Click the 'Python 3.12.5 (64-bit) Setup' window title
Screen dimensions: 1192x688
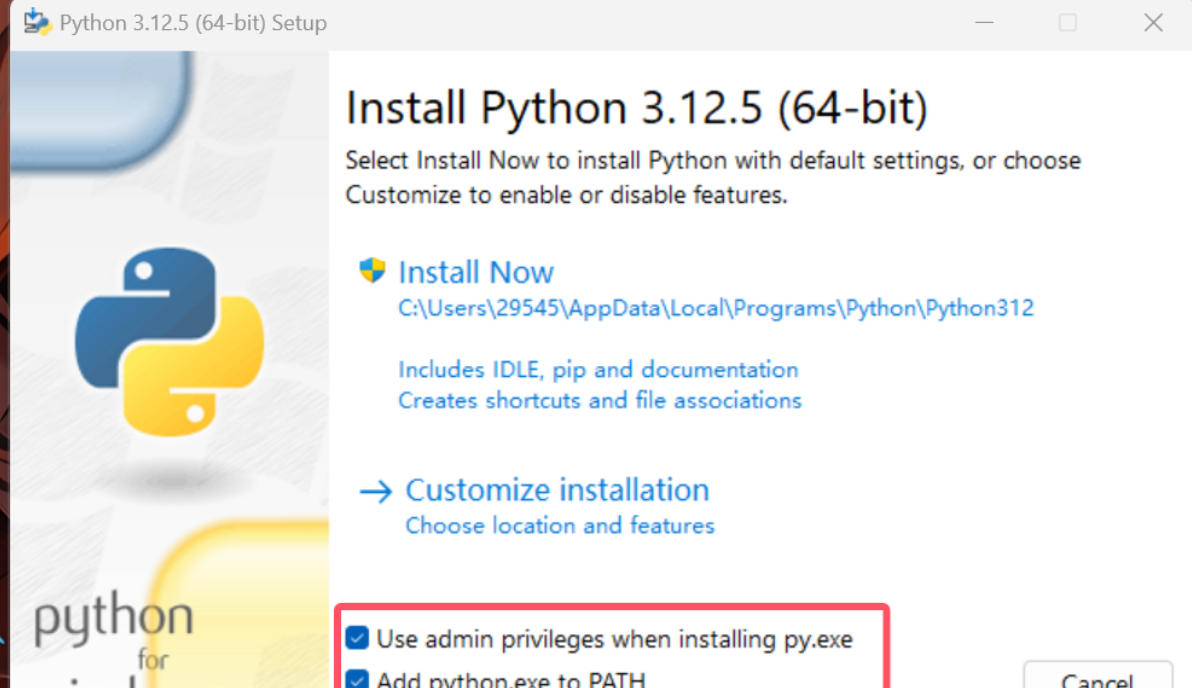pos(193,22)
